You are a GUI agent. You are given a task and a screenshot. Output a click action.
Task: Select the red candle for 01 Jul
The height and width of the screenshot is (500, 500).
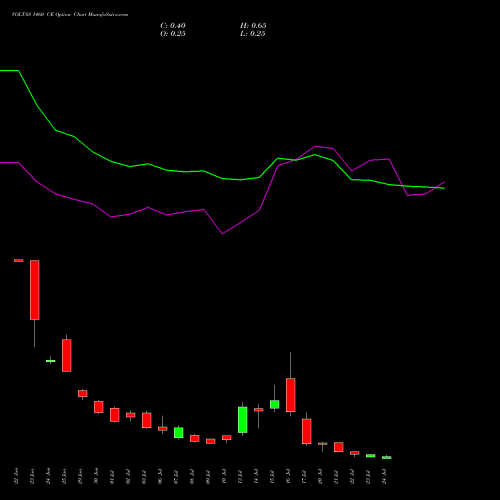115,415
